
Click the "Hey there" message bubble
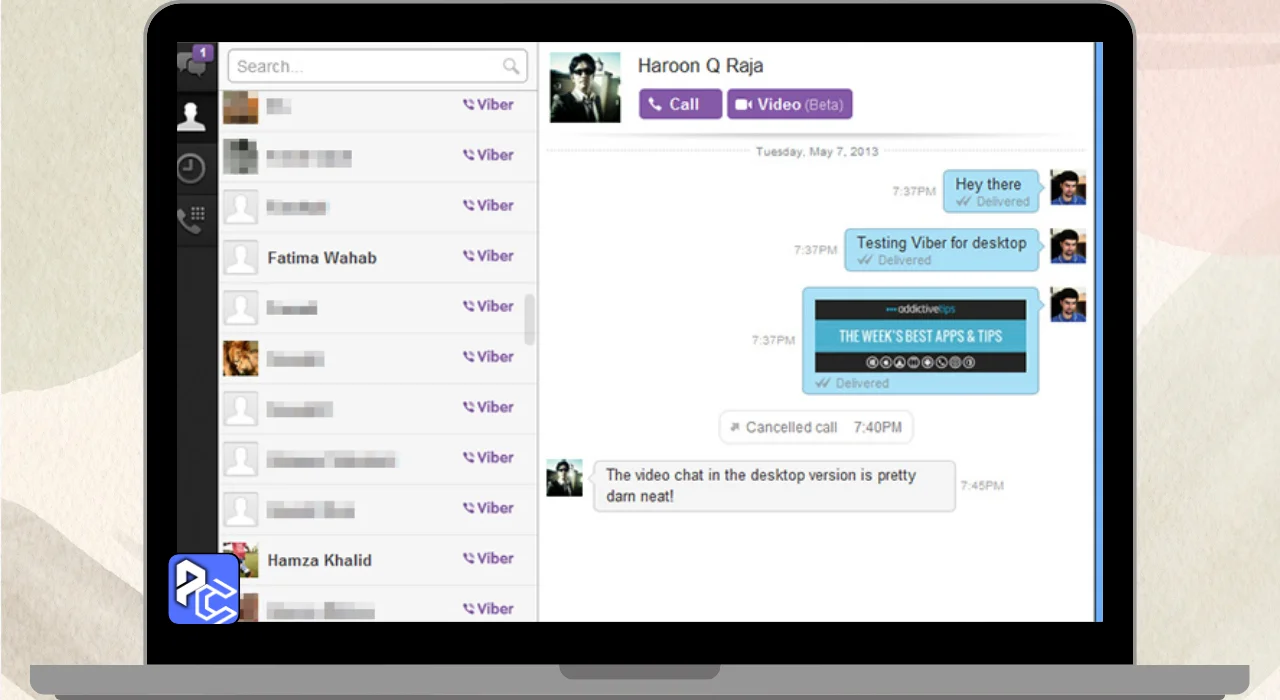(991, 191)
